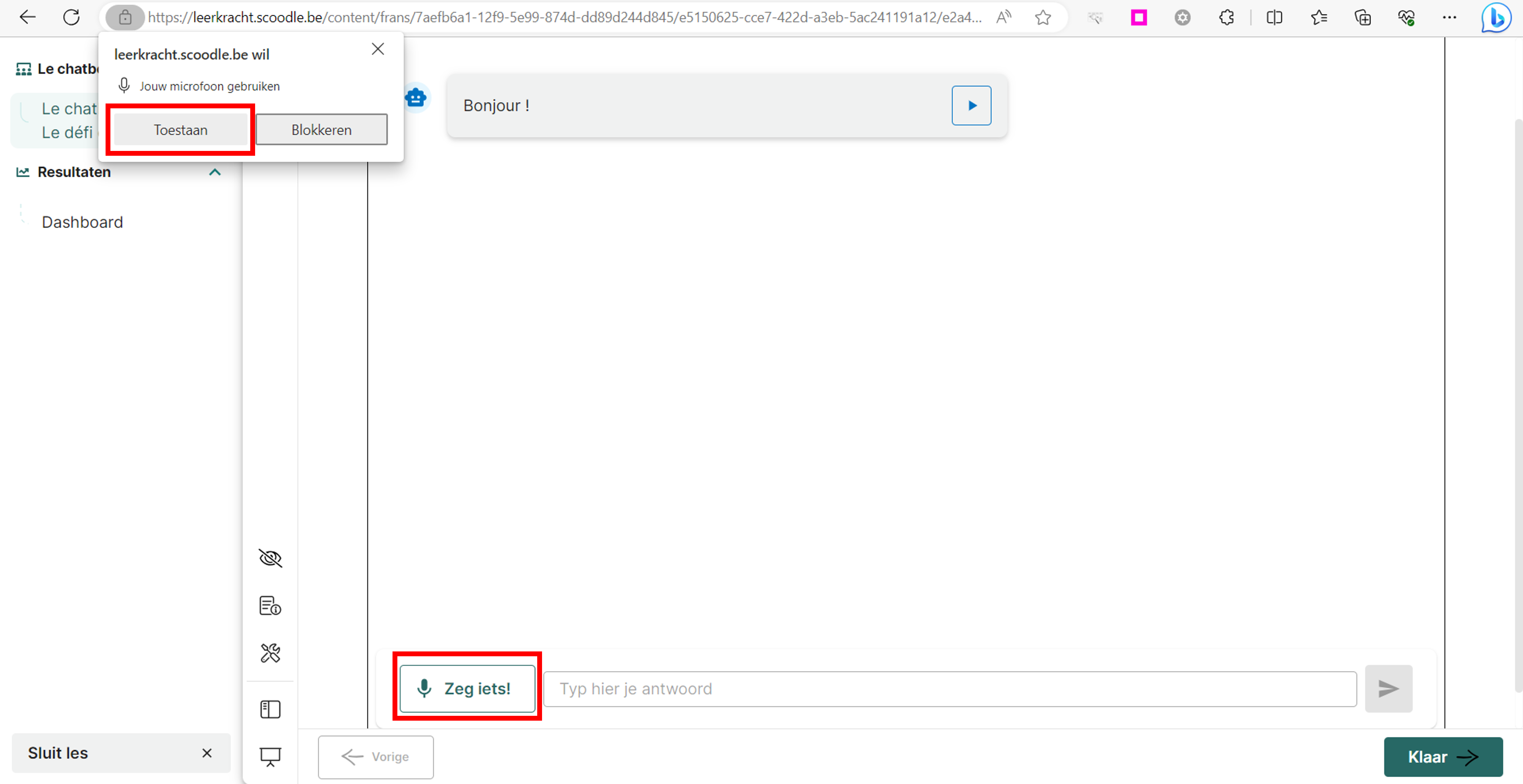Click the presentation screen icon
Image resolution: width=1523 pixels, height=784 pixels.
click(270, 756)
